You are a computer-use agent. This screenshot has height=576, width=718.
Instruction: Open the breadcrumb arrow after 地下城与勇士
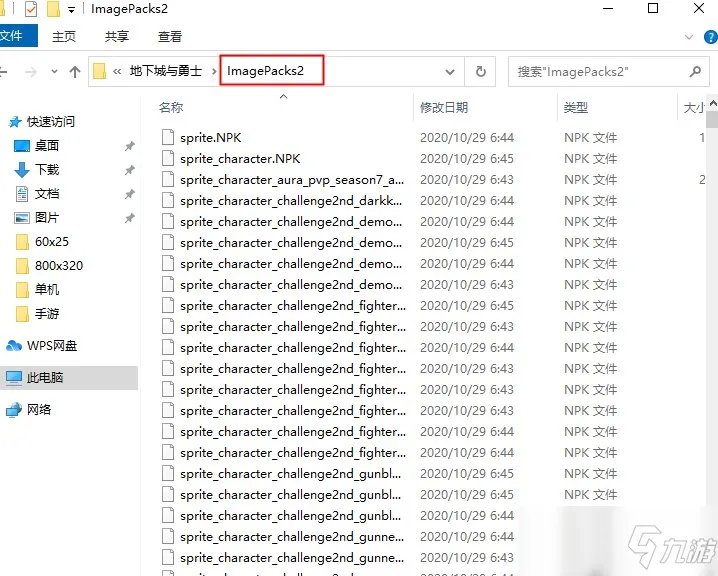click(214, 71)
